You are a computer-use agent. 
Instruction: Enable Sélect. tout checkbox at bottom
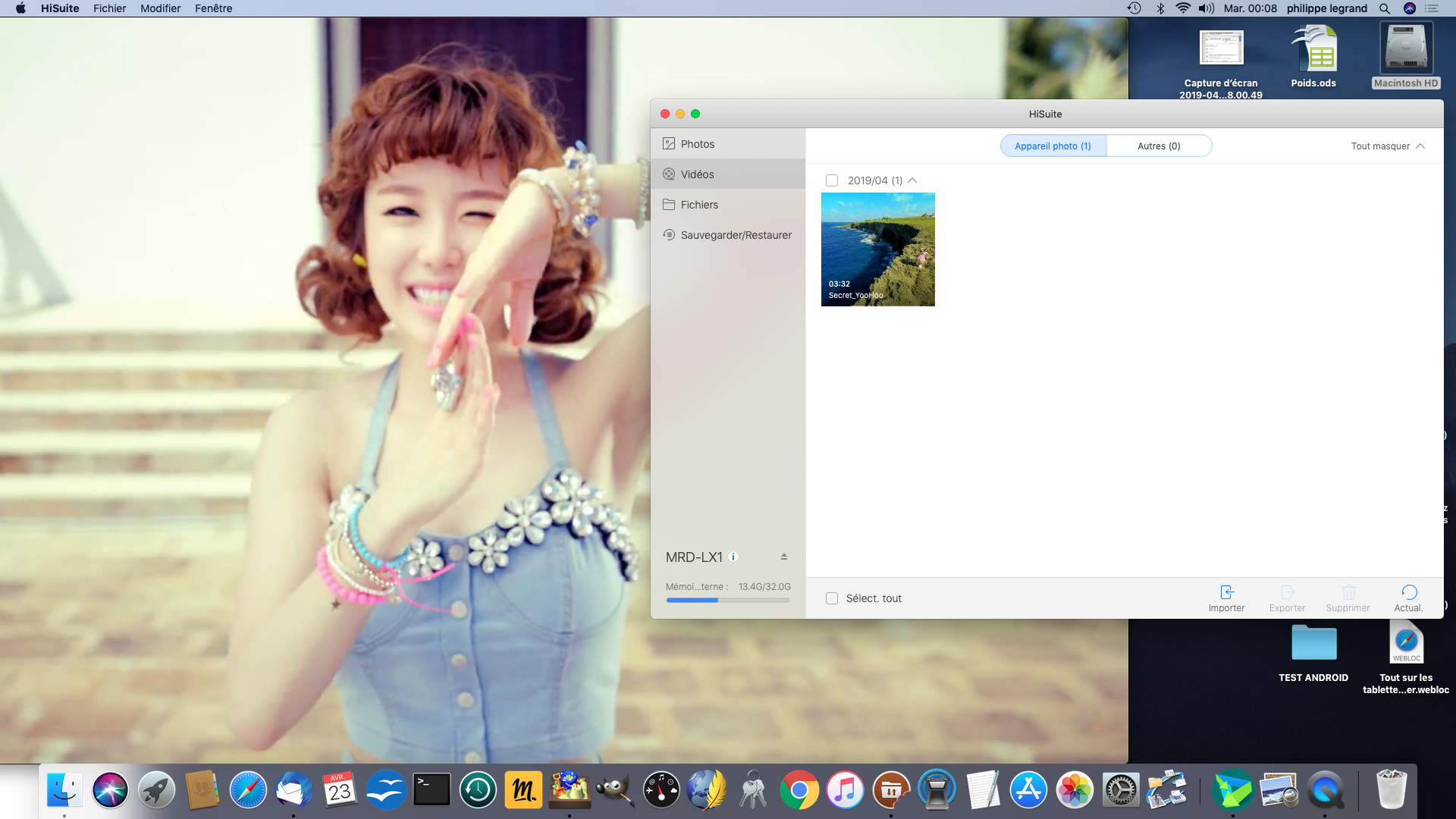coord(832,597)
